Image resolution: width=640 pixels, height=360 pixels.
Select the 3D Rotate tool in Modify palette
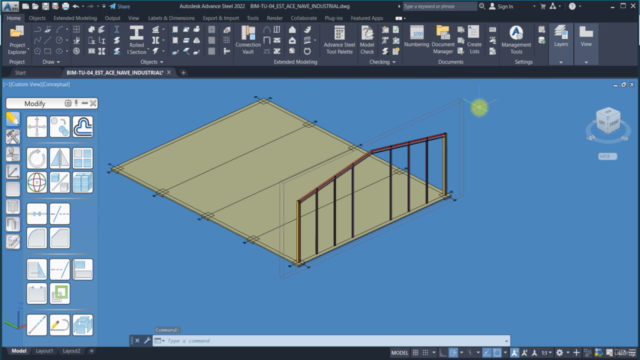(37, 182)
